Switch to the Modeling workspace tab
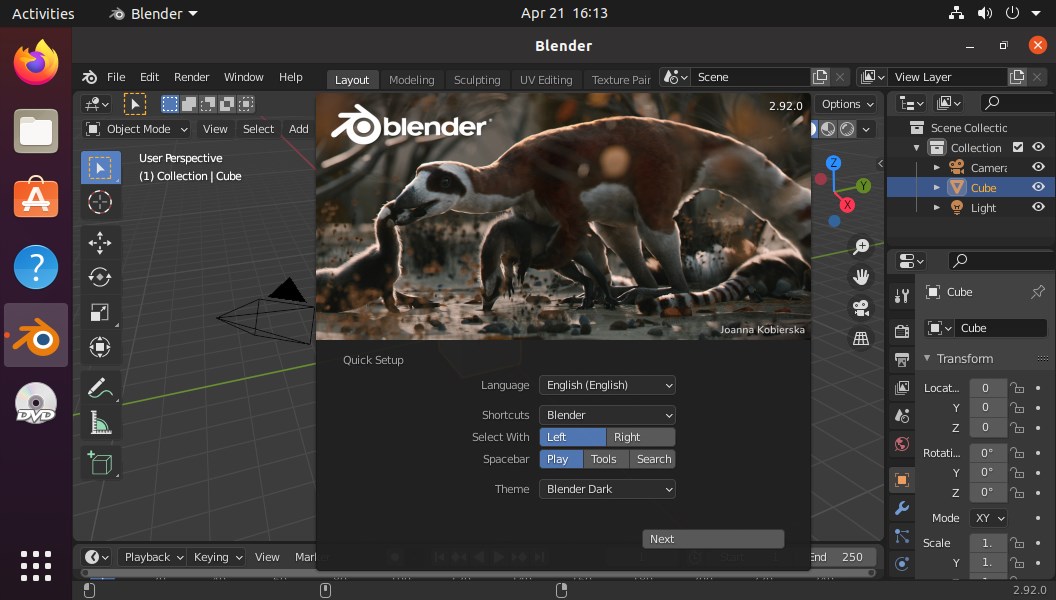The height and width of the screenshot is (600, 1056). (x=411, y=79)
